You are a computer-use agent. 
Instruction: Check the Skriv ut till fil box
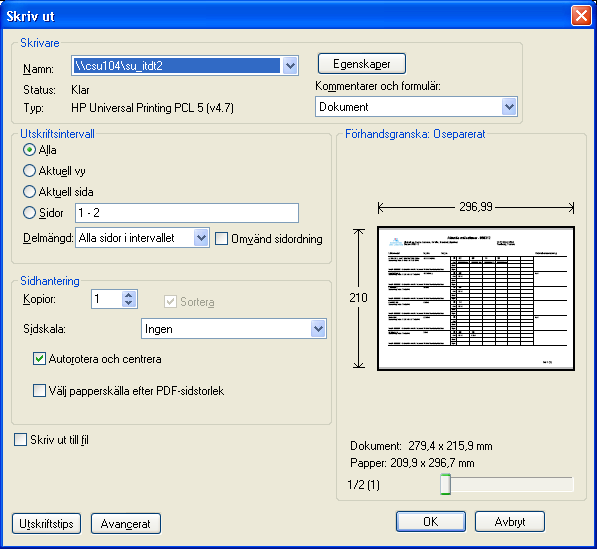[x=20, y=439]
